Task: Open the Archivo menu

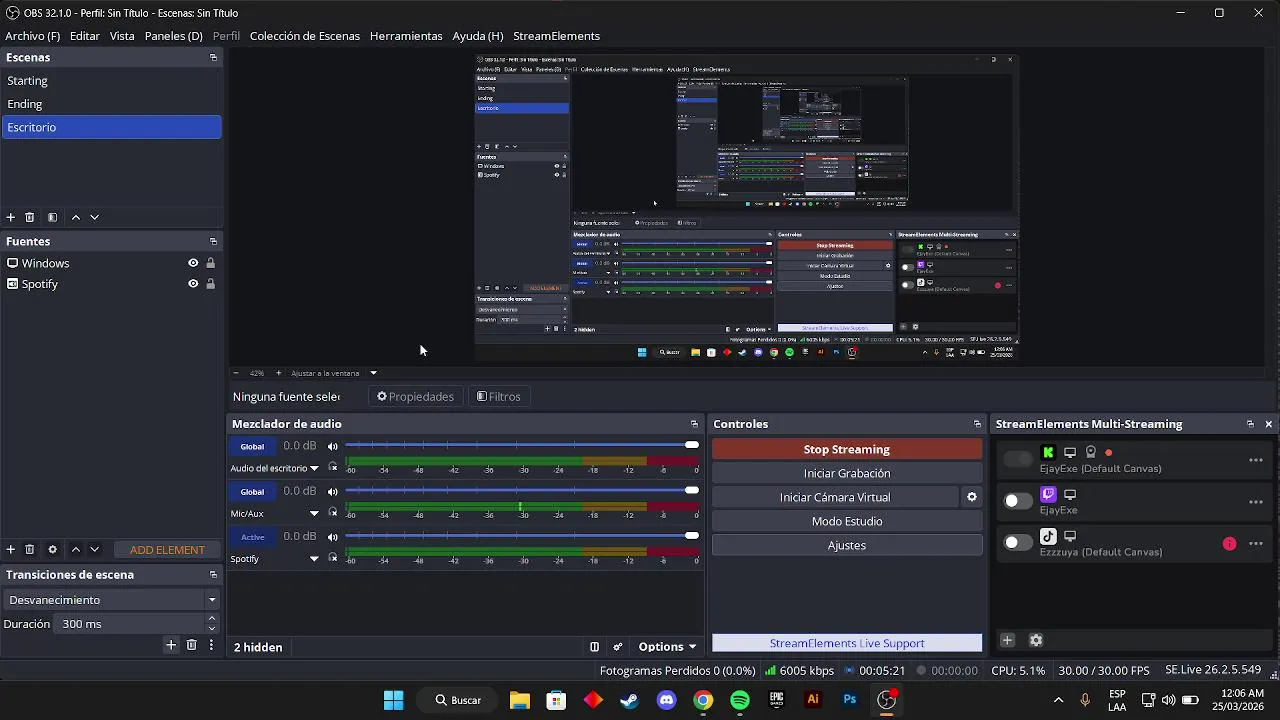Action: pos(33,36)
